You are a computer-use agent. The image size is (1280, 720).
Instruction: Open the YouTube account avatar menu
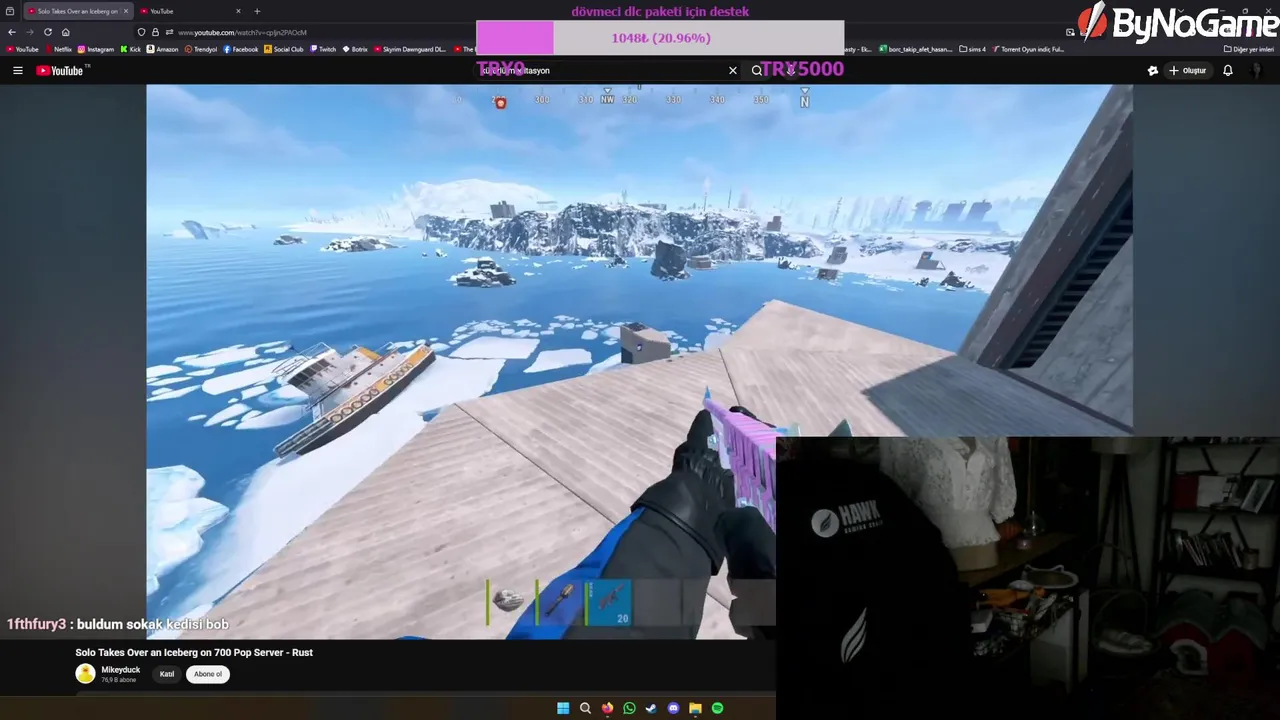pyautogui.click(x=1258, y=70)
